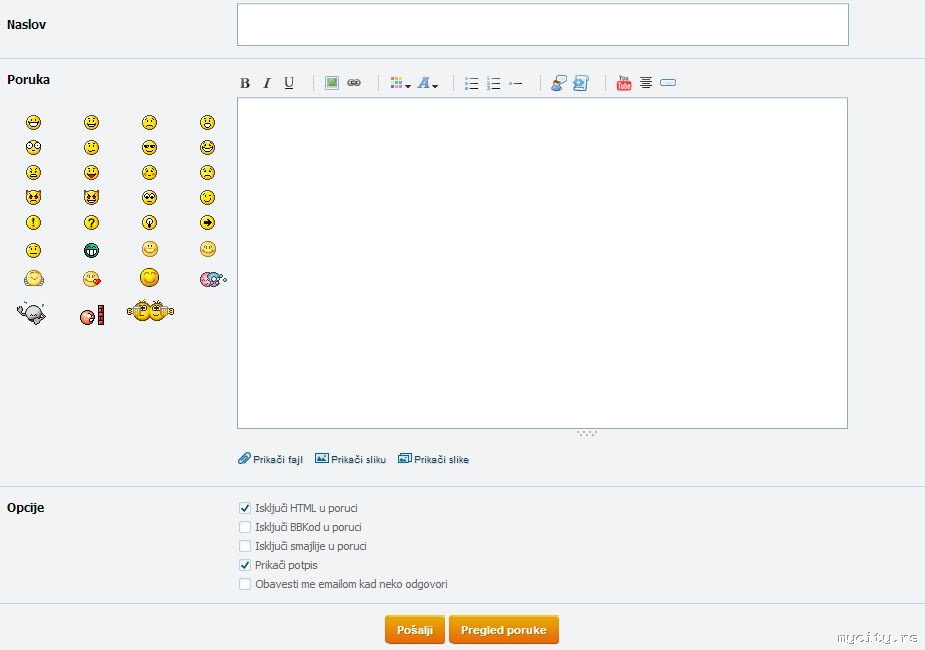Insert the two smileys toasting beer mugs

click(150, 310)
